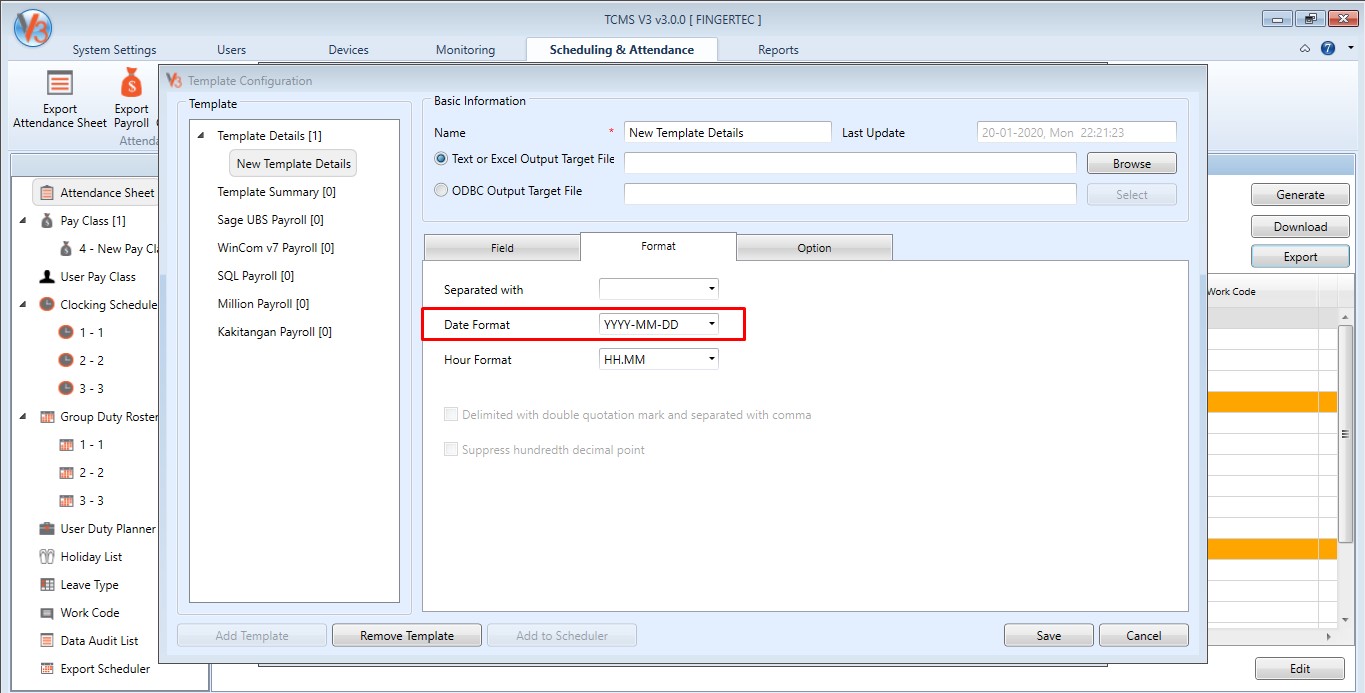Click the User Pay Class person icon
Image resolution: width=1365 pixels, height=693 pixels.
tap(46, 276)
